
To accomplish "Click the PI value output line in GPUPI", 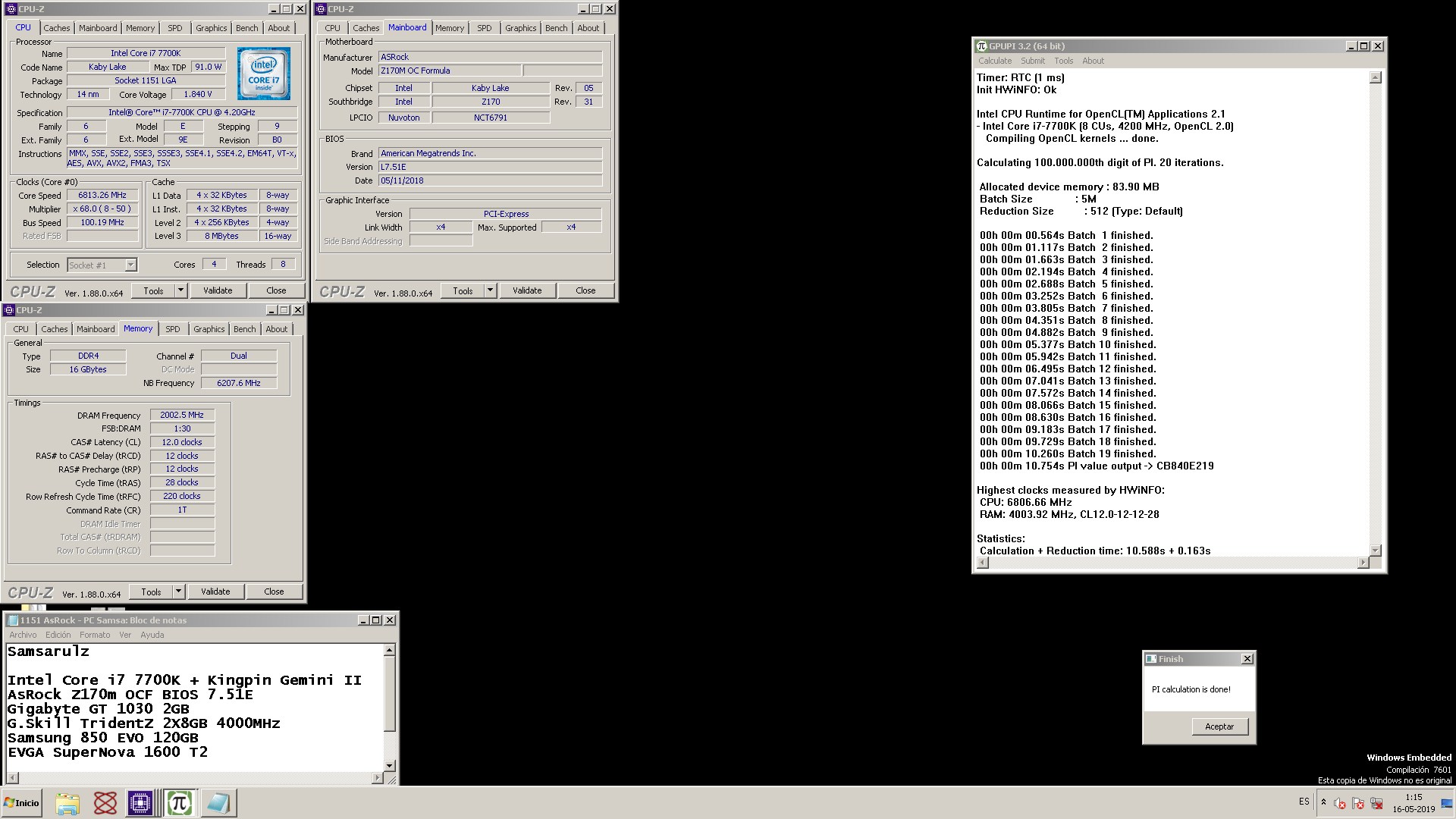I will point(1097,466).
